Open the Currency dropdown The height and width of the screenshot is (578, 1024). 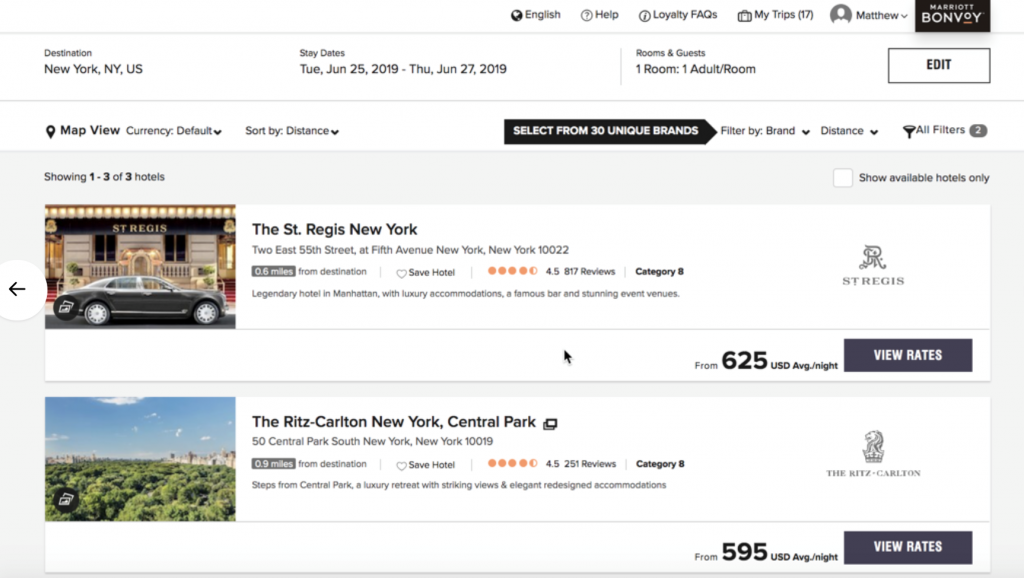point(174,131)
